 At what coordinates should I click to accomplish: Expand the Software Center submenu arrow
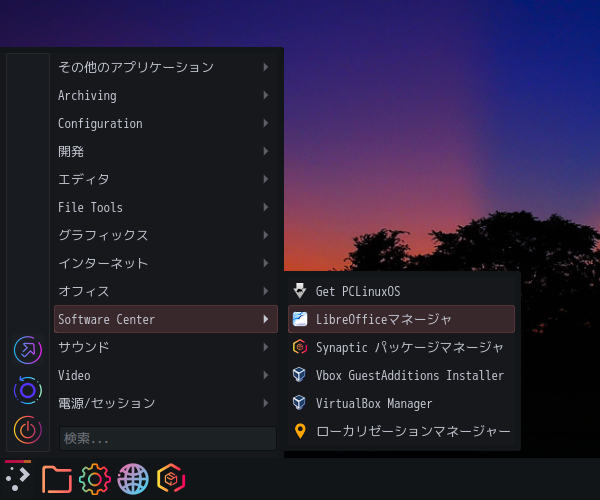coord(266,319)
